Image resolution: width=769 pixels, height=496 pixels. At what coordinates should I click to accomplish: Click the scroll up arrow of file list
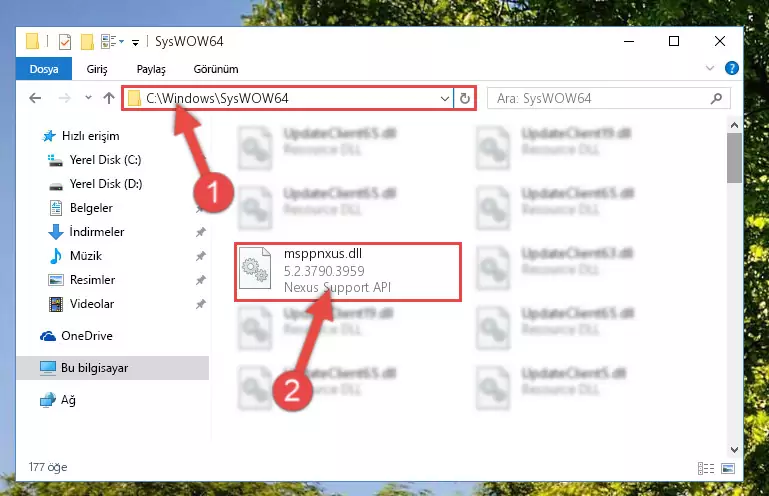[734, 126]
